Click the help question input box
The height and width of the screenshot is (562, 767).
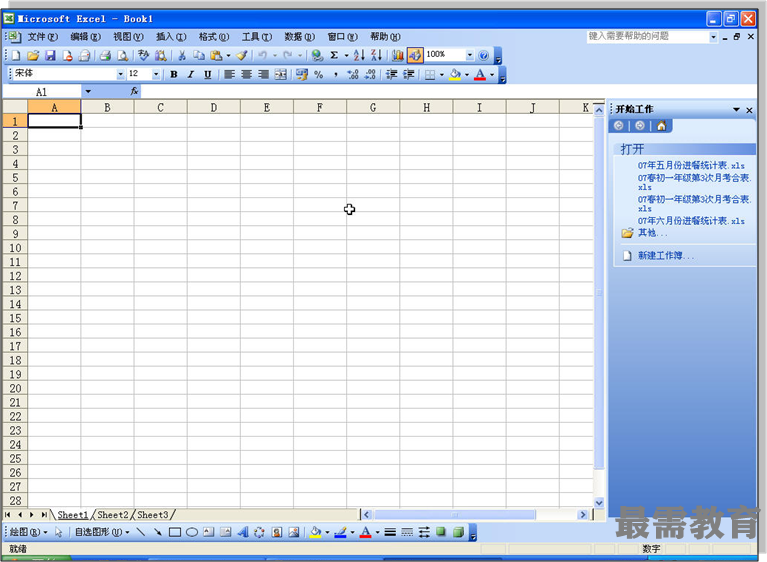click(648, 36)
